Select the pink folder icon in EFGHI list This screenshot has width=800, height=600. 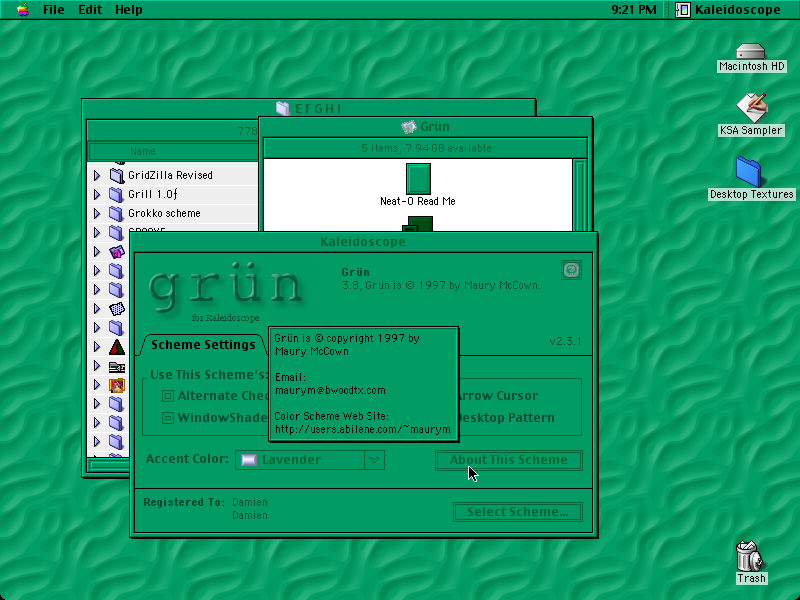(117, 252)
